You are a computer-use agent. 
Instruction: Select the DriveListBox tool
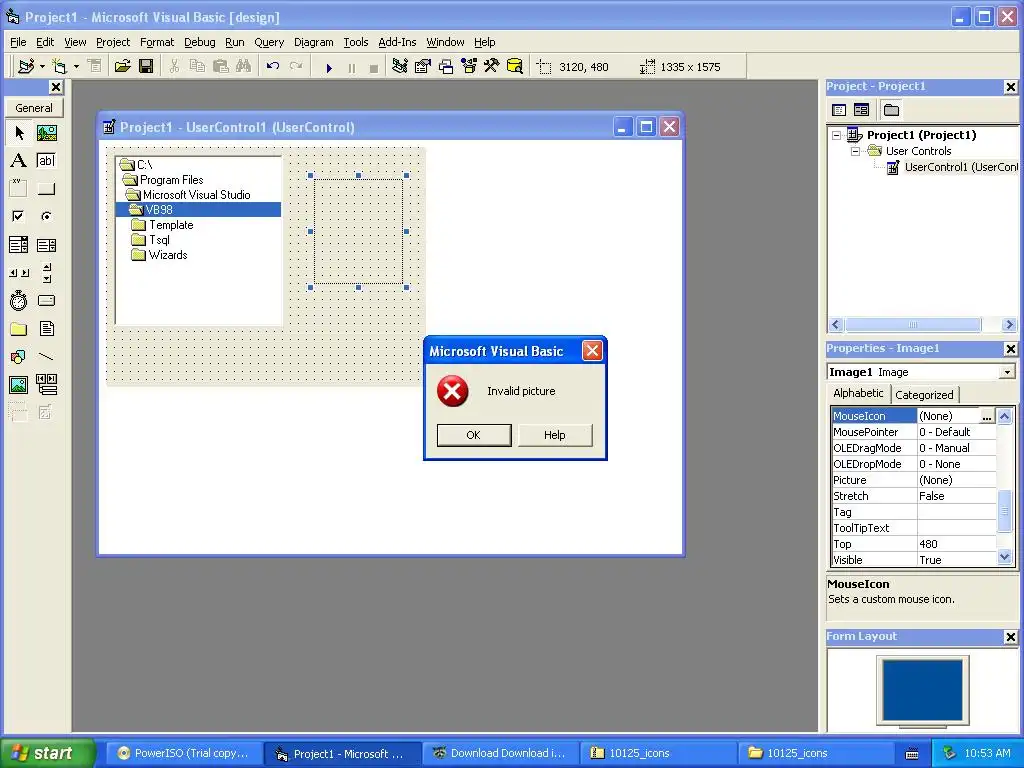coord(46,300)
